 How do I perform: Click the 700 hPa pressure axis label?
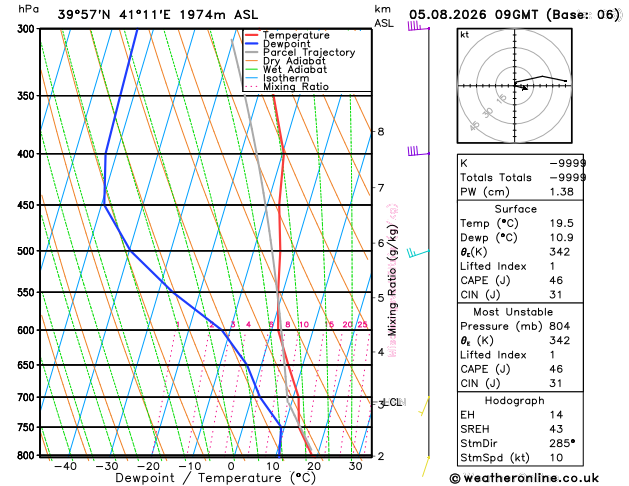tap(26, 397)
